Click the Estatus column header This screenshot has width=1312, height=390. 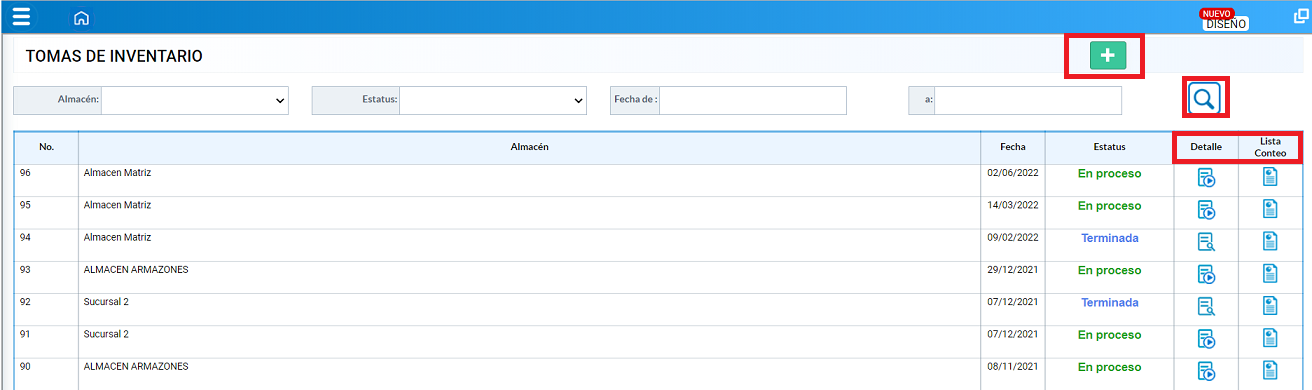1109,147
